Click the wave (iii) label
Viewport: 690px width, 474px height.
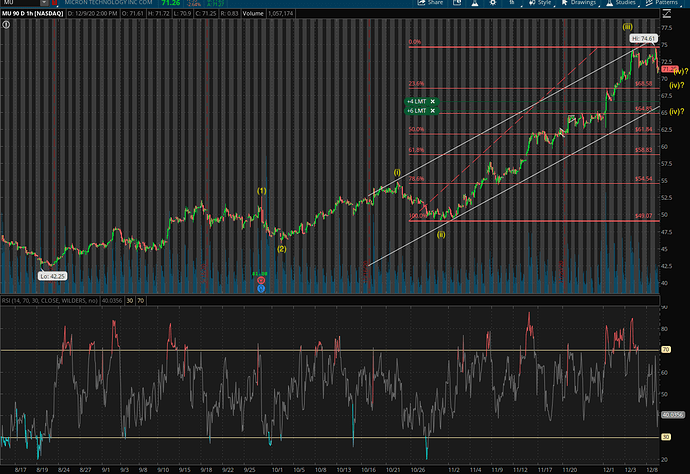[x=628, y=26]
